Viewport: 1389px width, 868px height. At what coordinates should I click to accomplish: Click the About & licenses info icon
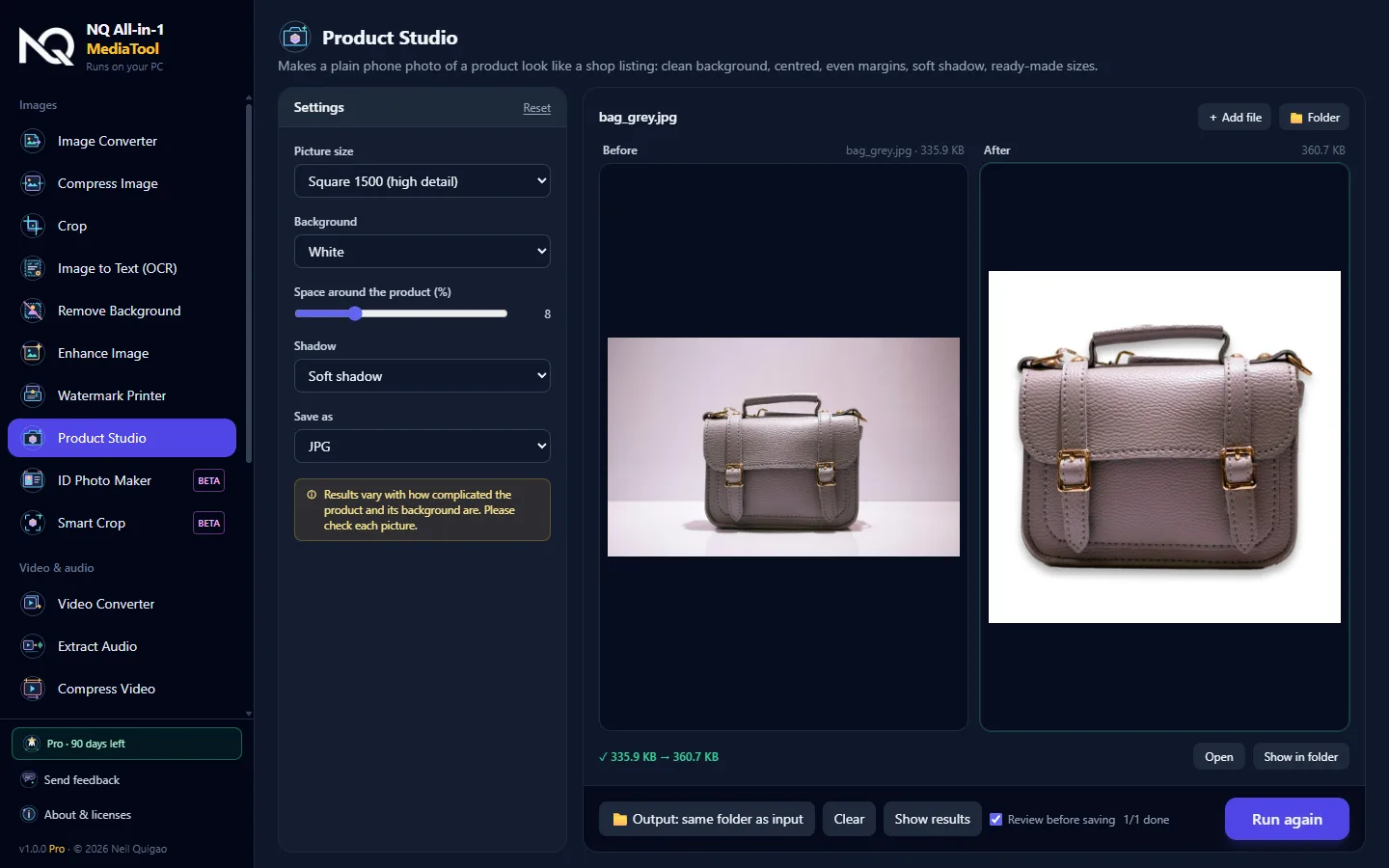[29, 814]
